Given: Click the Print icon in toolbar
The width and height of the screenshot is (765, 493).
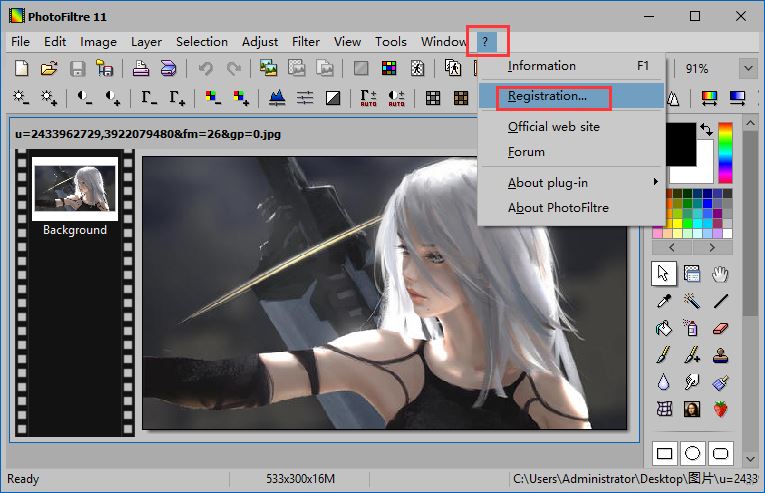Looking at the screenshot, I should 141,69.
